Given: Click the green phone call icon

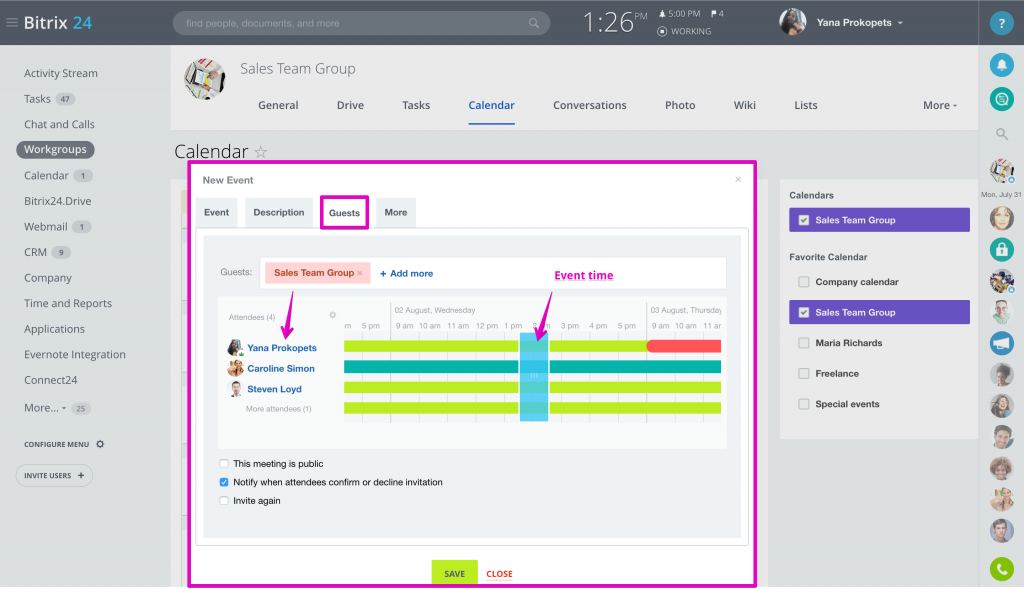Looking at the screenshot, I should (1001, 569).
